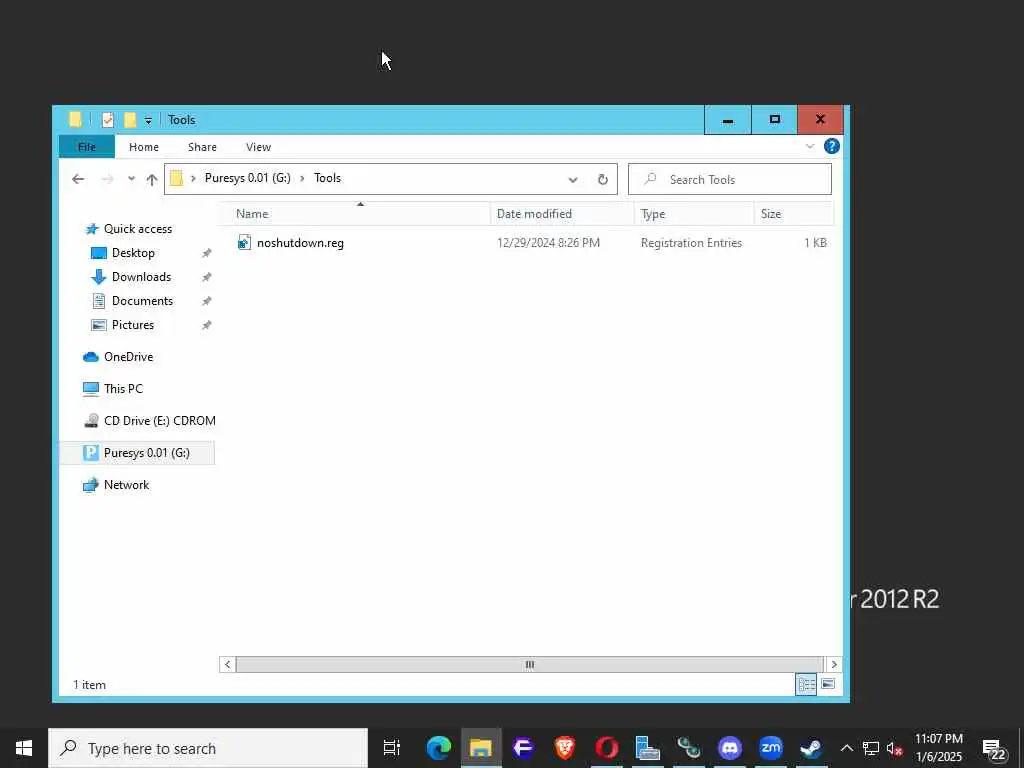Click the Search Tools input box

point(729,179)
